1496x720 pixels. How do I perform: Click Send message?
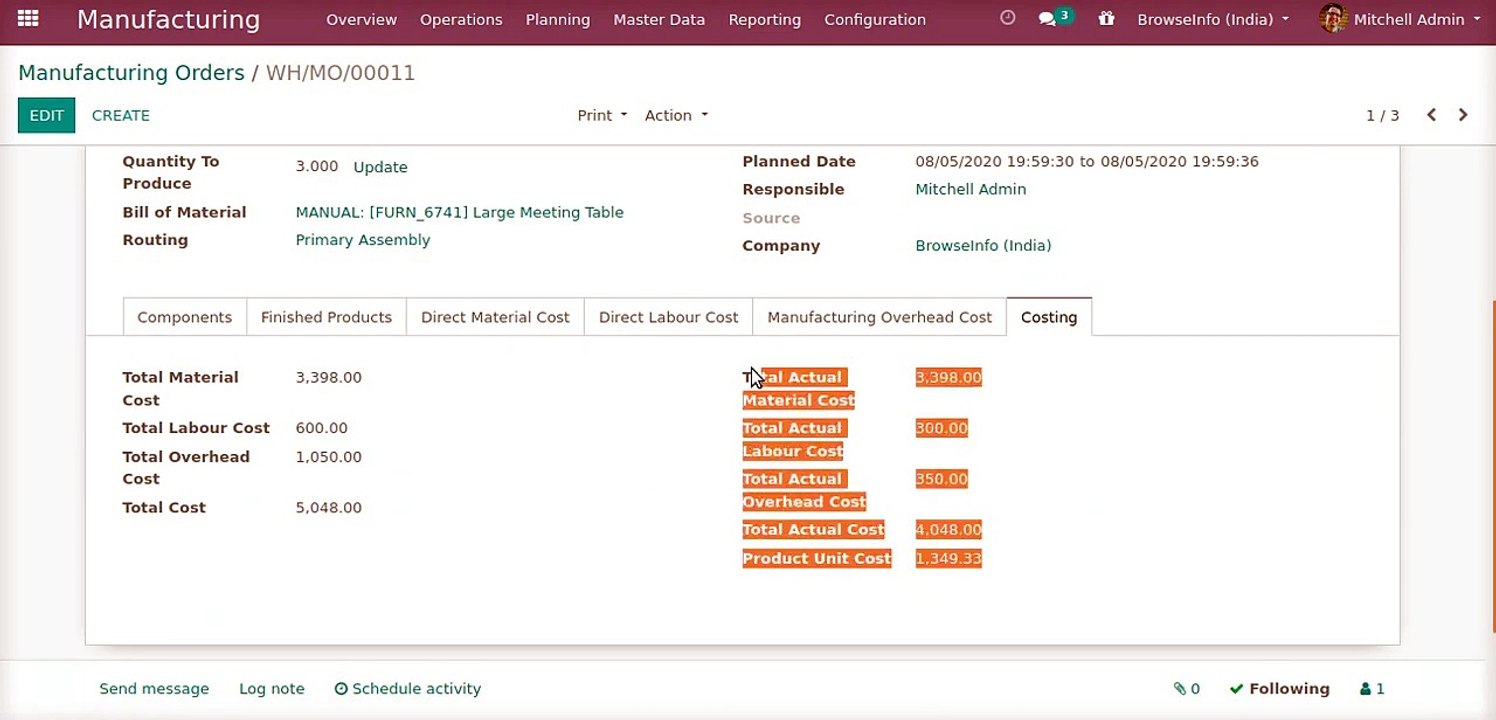(x=154, y=689)
